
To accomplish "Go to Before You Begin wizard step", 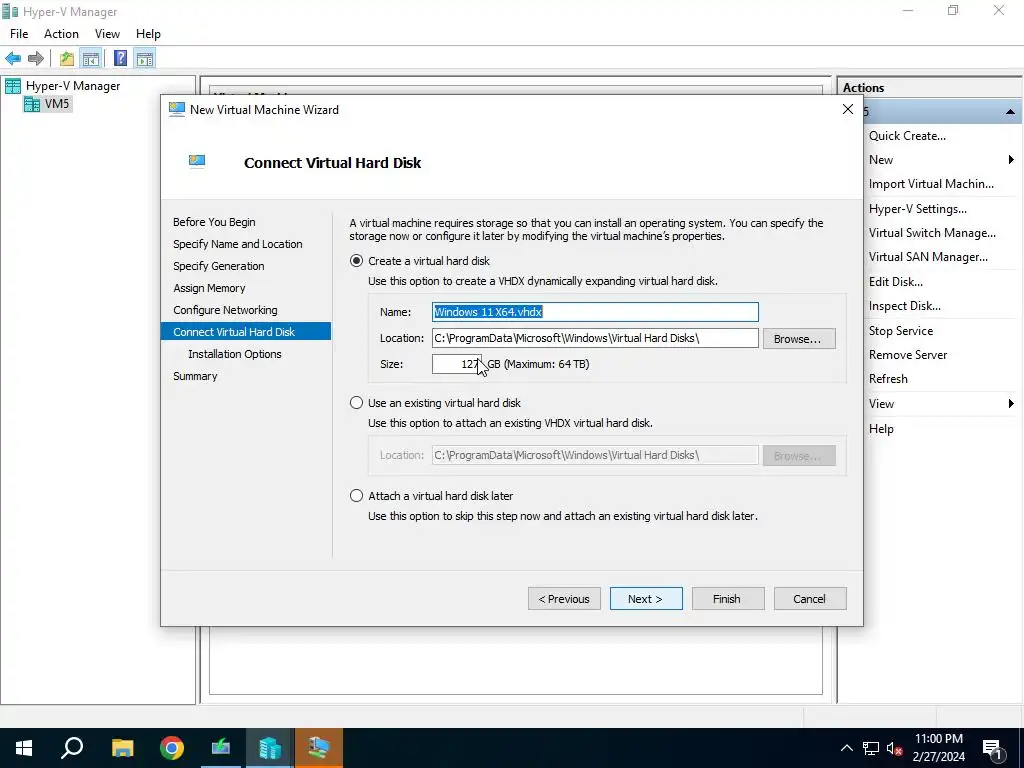I will coord(214,222).
